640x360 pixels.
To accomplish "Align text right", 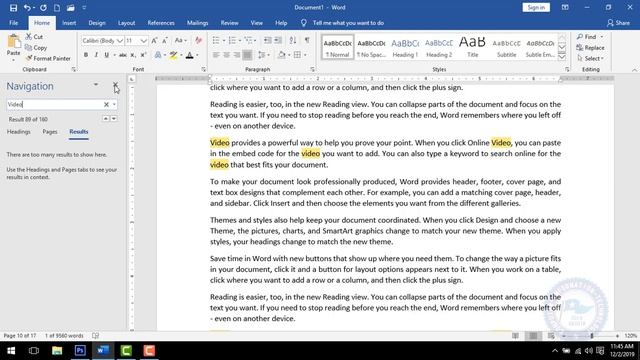I will click(x=237, y=55).
